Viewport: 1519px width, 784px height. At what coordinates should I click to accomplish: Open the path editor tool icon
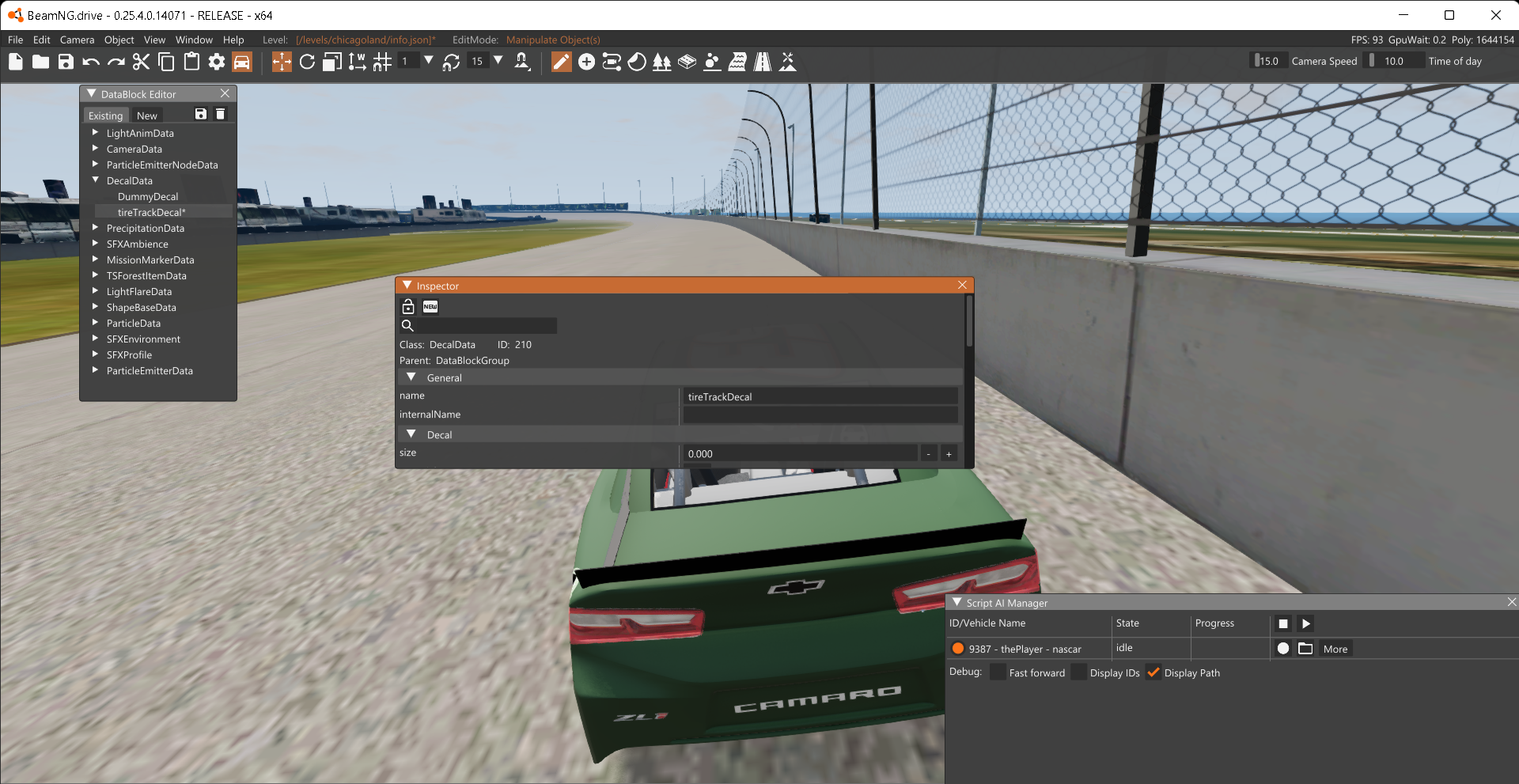click(612, 62)
